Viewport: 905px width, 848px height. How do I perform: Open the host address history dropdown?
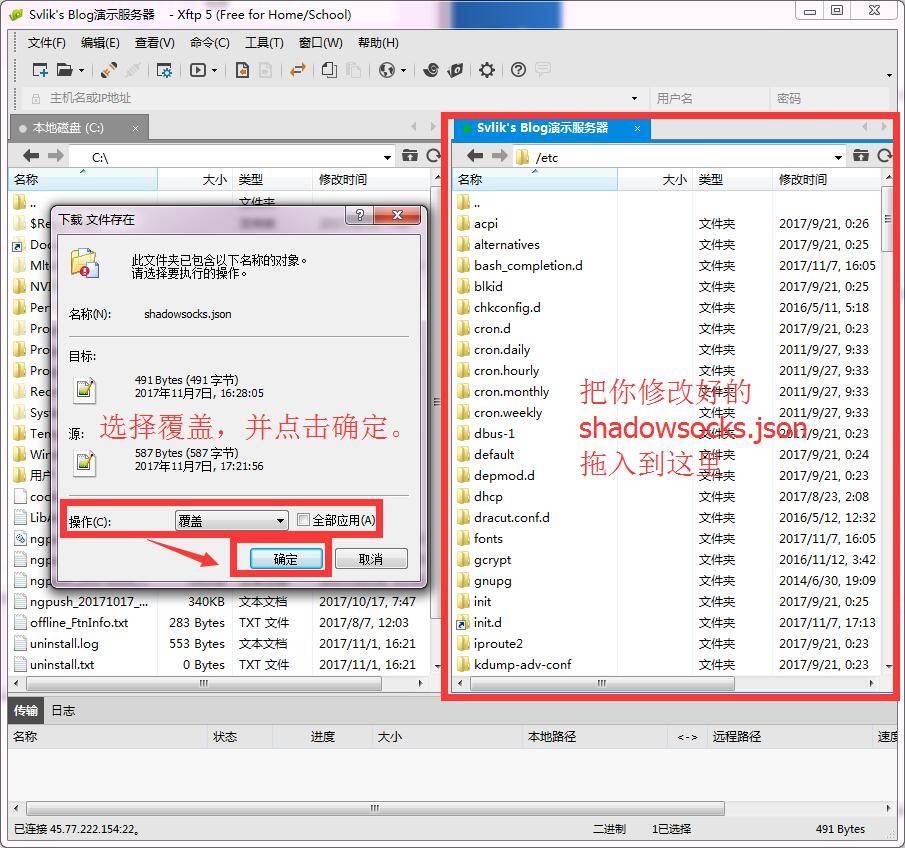coord(634,98)
